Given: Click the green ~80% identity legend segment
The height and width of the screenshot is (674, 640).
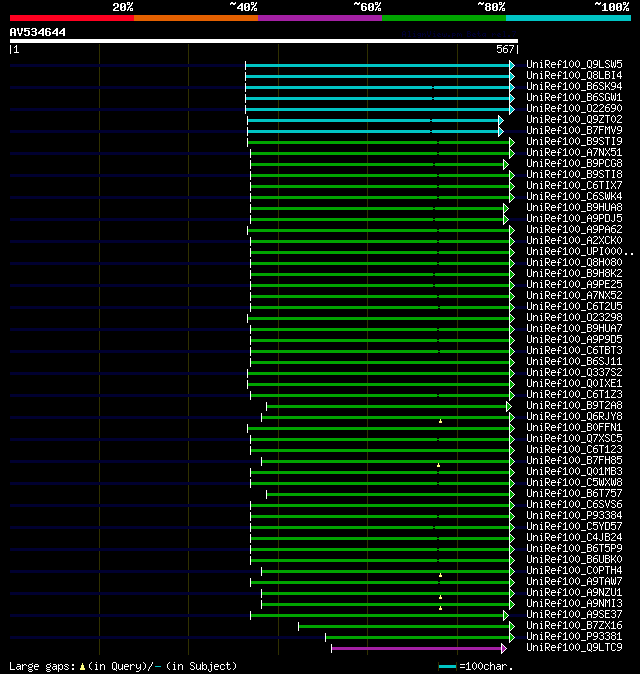Looking at the screenshot, I should (444, 18).
